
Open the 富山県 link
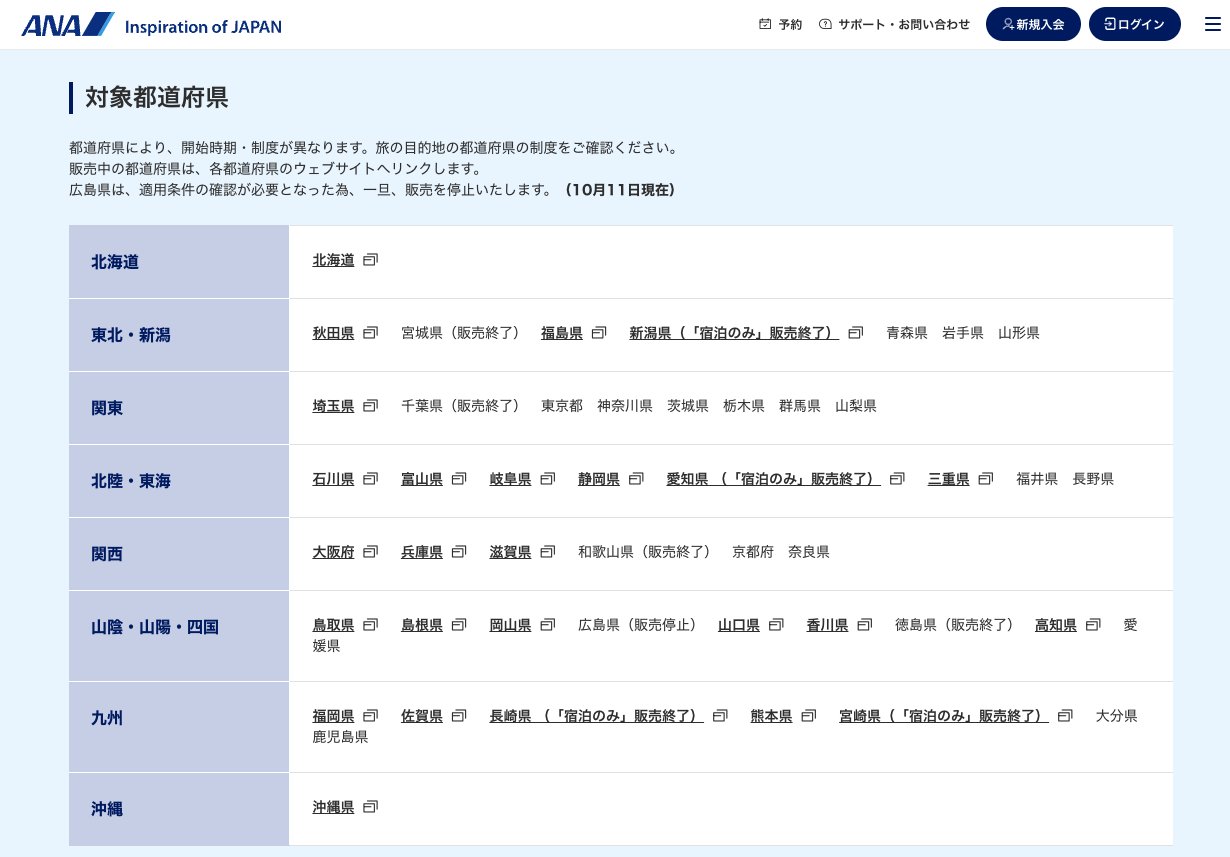(422, 479)
